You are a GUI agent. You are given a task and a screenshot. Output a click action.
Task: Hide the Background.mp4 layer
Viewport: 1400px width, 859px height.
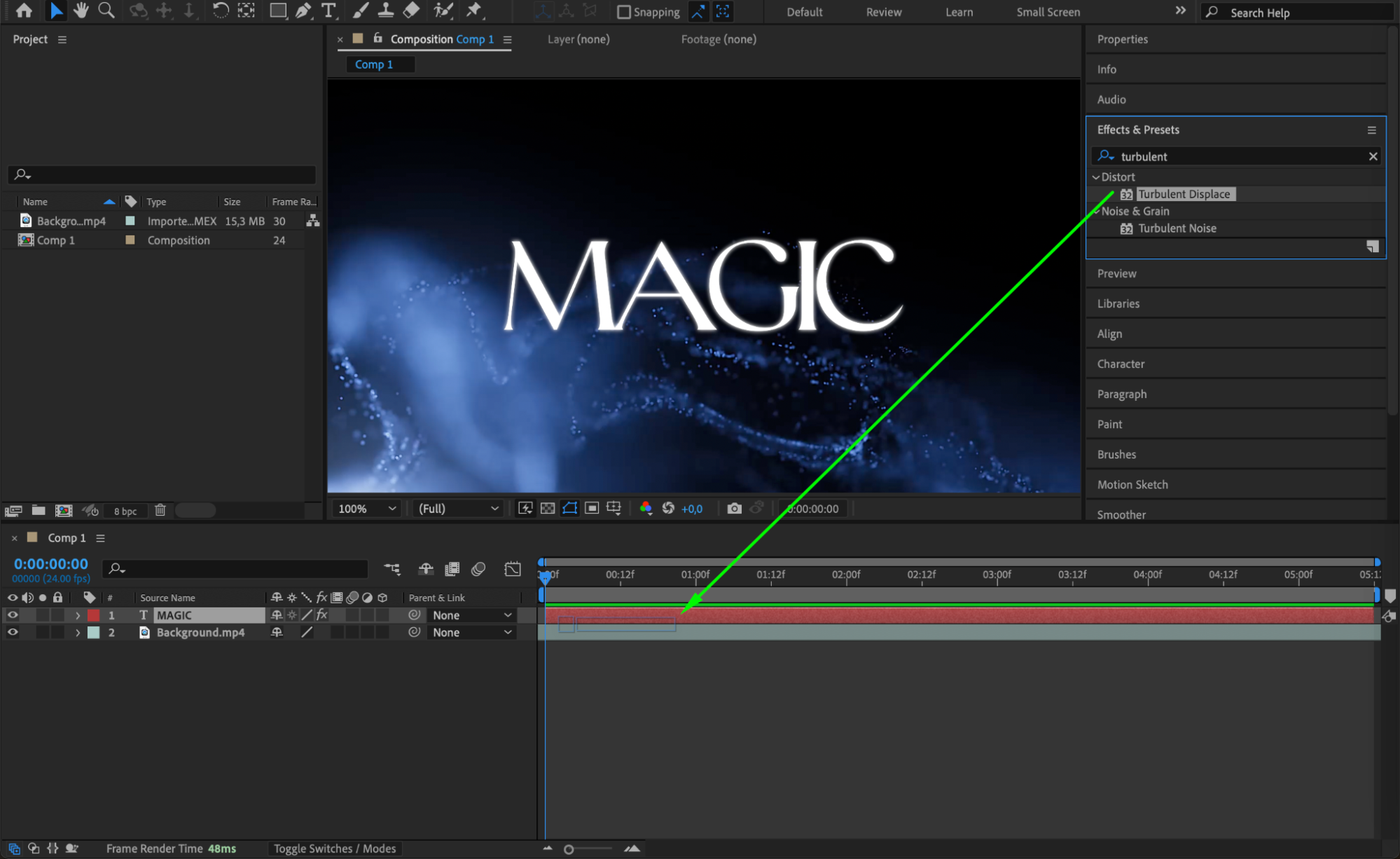click(13, 632)
